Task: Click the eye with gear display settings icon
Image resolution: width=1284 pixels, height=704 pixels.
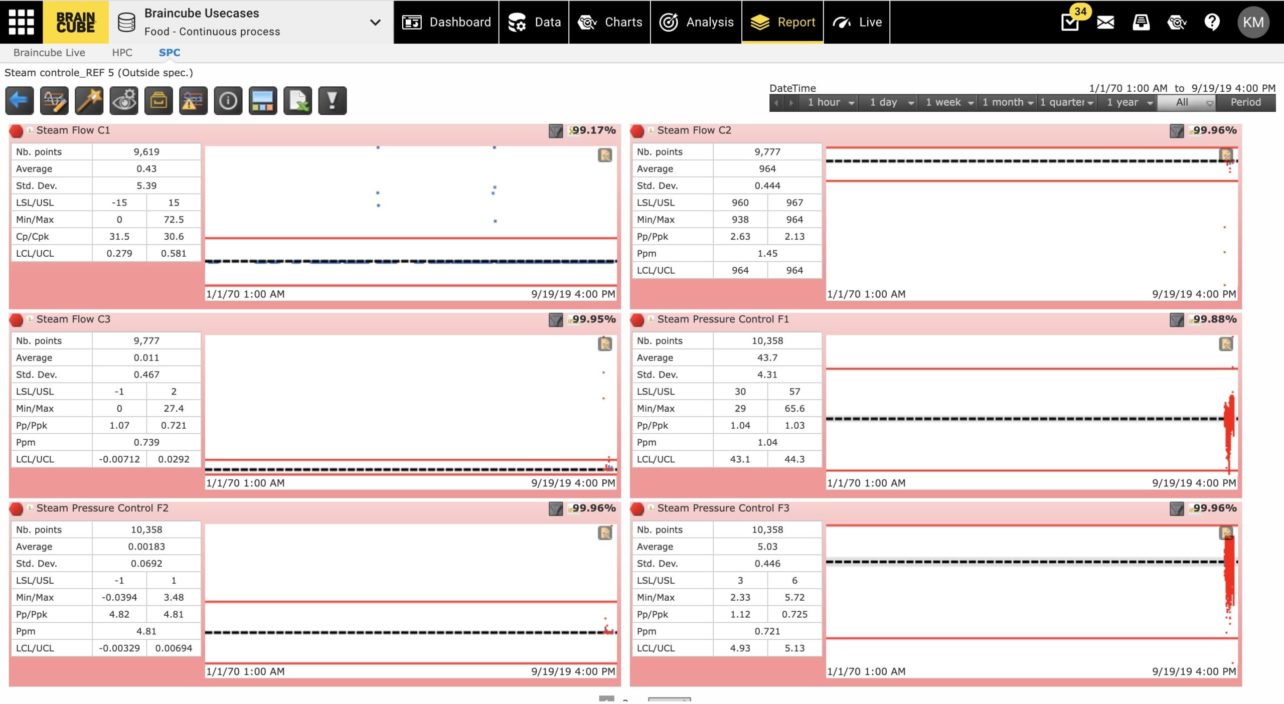Action: click(124, 100)
